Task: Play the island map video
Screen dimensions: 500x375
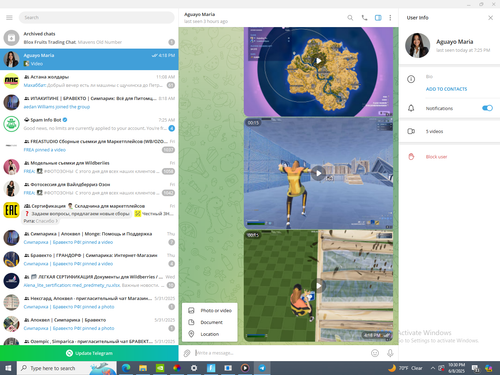Action: pyautogui.click(x=318, y=61)
